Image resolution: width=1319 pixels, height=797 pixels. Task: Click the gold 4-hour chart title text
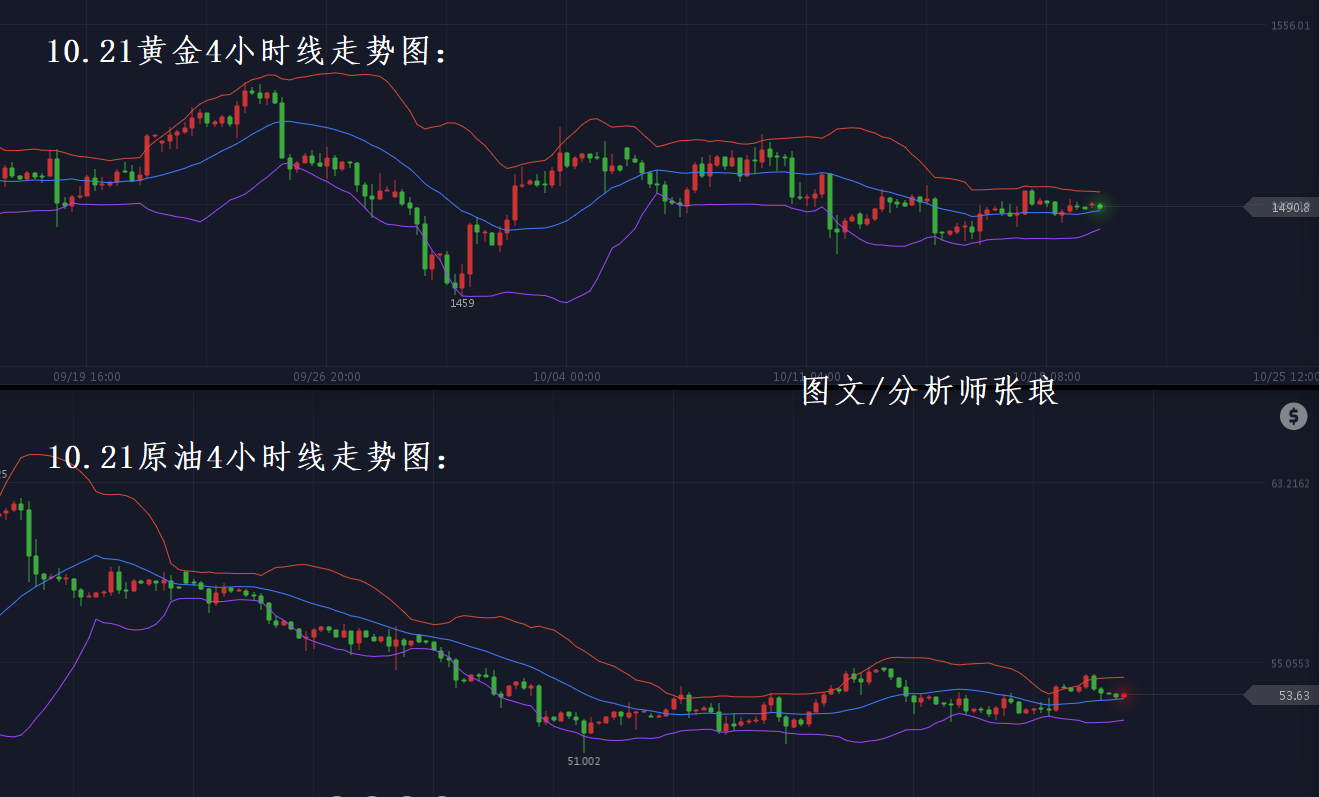[x=249, y=52]
